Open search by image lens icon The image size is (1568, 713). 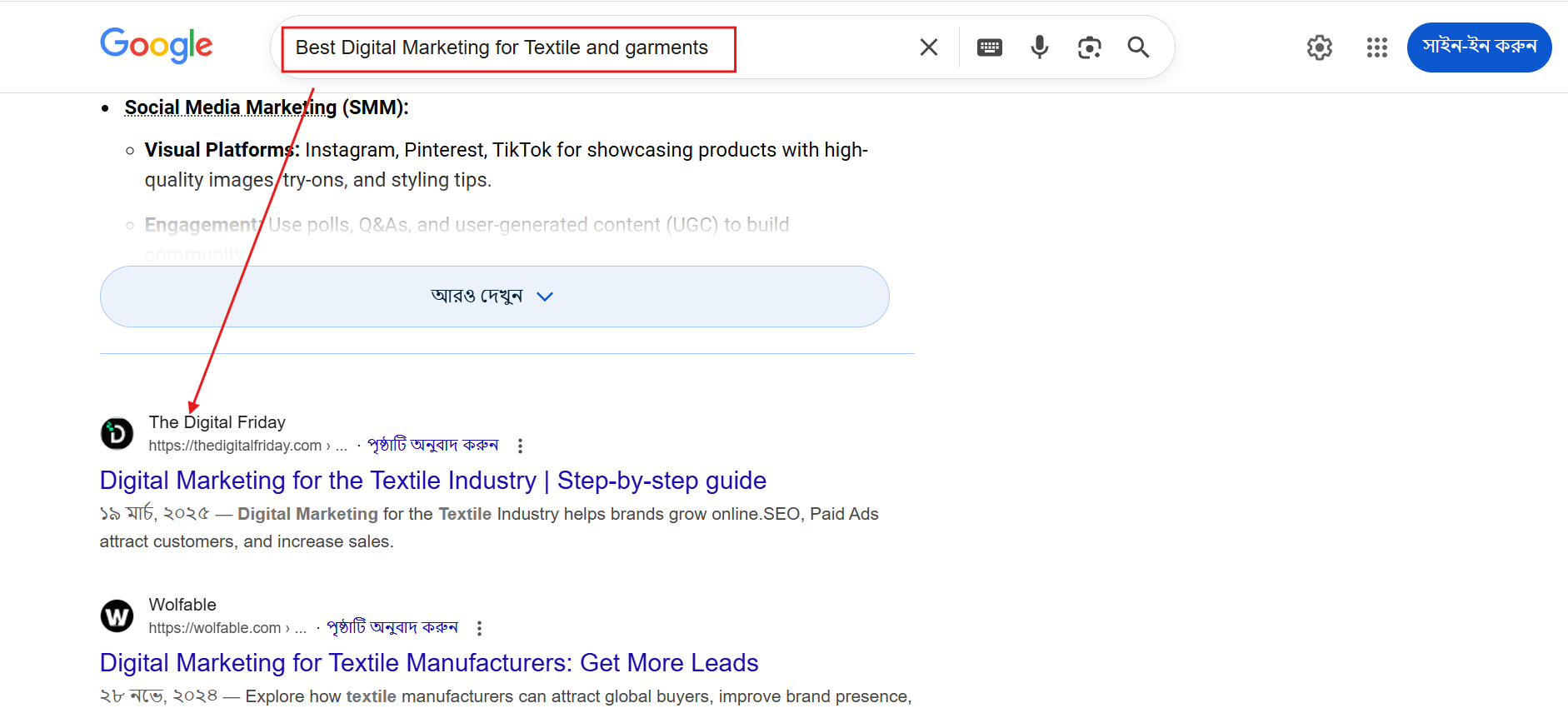[x=1089, y=47]
